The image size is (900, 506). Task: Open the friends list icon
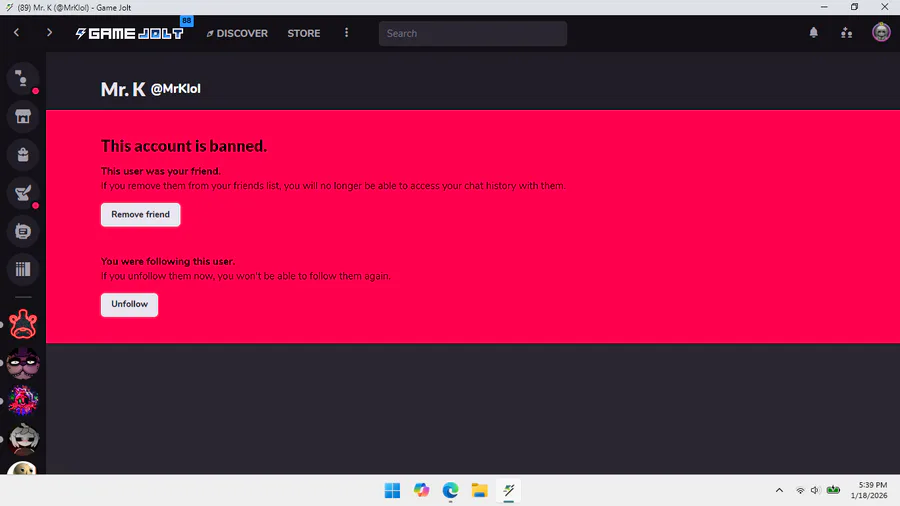click(x=847, y=33)
